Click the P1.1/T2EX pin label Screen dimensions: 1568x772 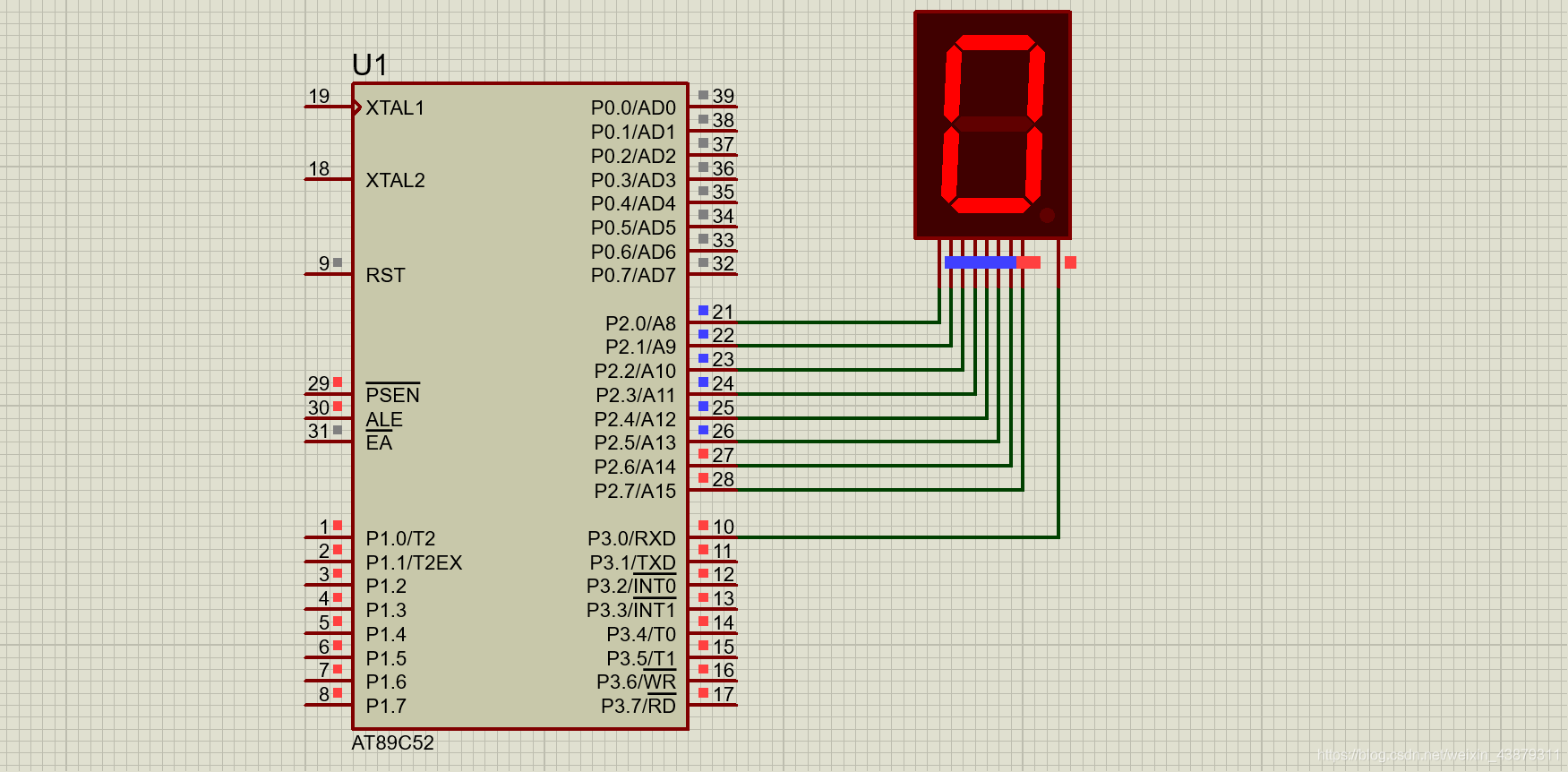(x=414, y=562)
